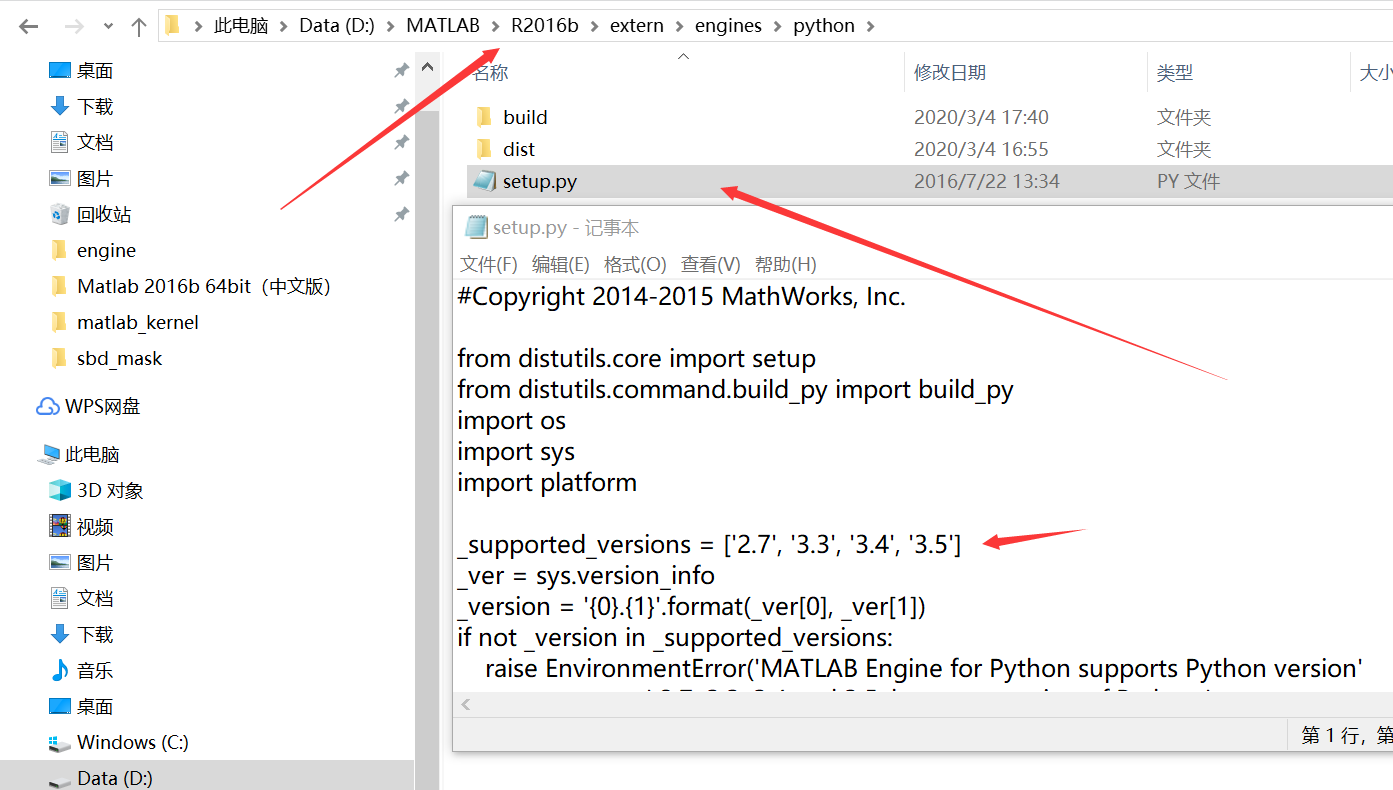Image resolution: width=1393 pixels, height=790 pixels.
Task: Unpin 桌面 from Quick access
Action: [x=401, y=70]
